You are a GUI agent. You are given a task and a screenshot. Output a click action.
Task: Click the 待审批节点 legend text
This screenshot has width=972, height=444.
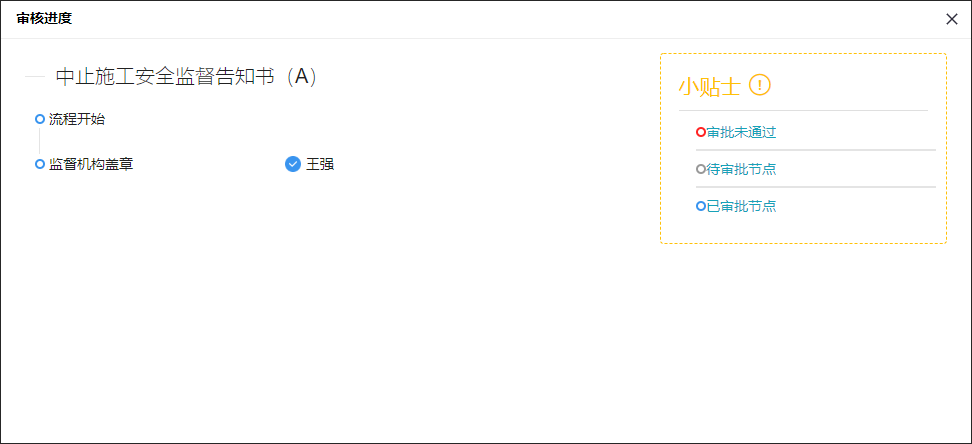[x=741, y=169]
